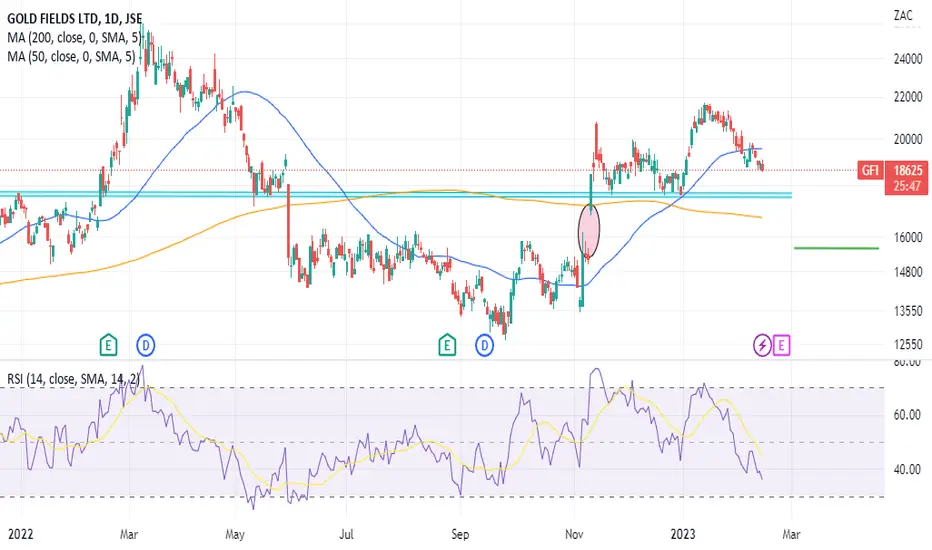Click the 16000 price axis label

(908, 237)
